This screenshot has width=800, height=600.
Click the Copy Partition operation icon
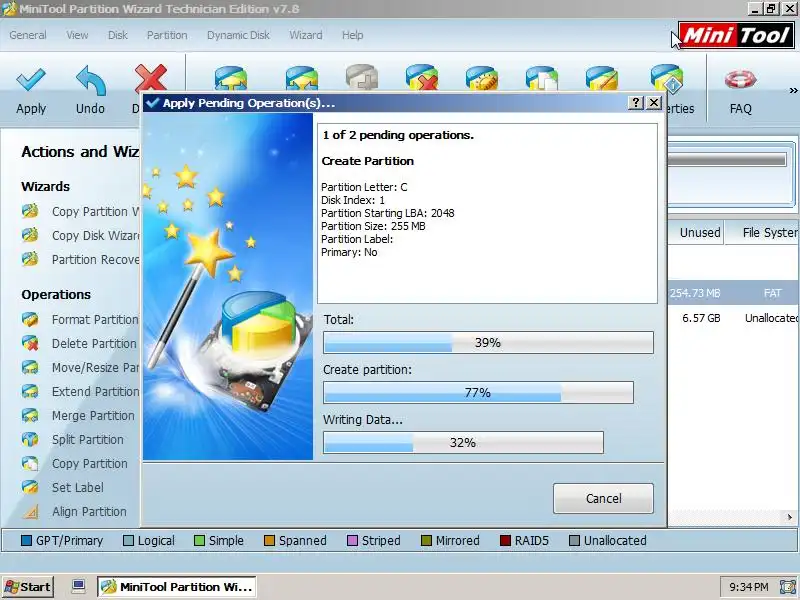point(30,463)
